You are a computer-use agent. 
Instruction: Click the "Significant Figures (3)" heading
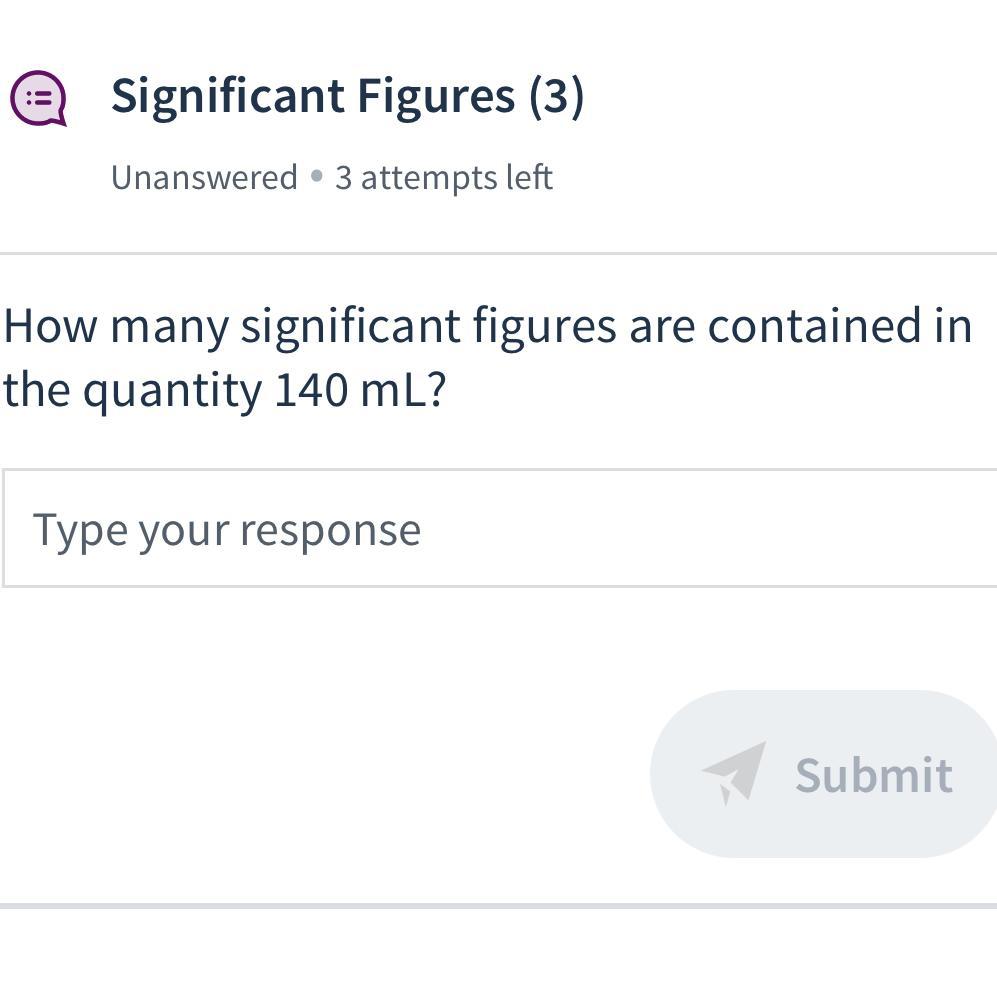tap(347, 97)
